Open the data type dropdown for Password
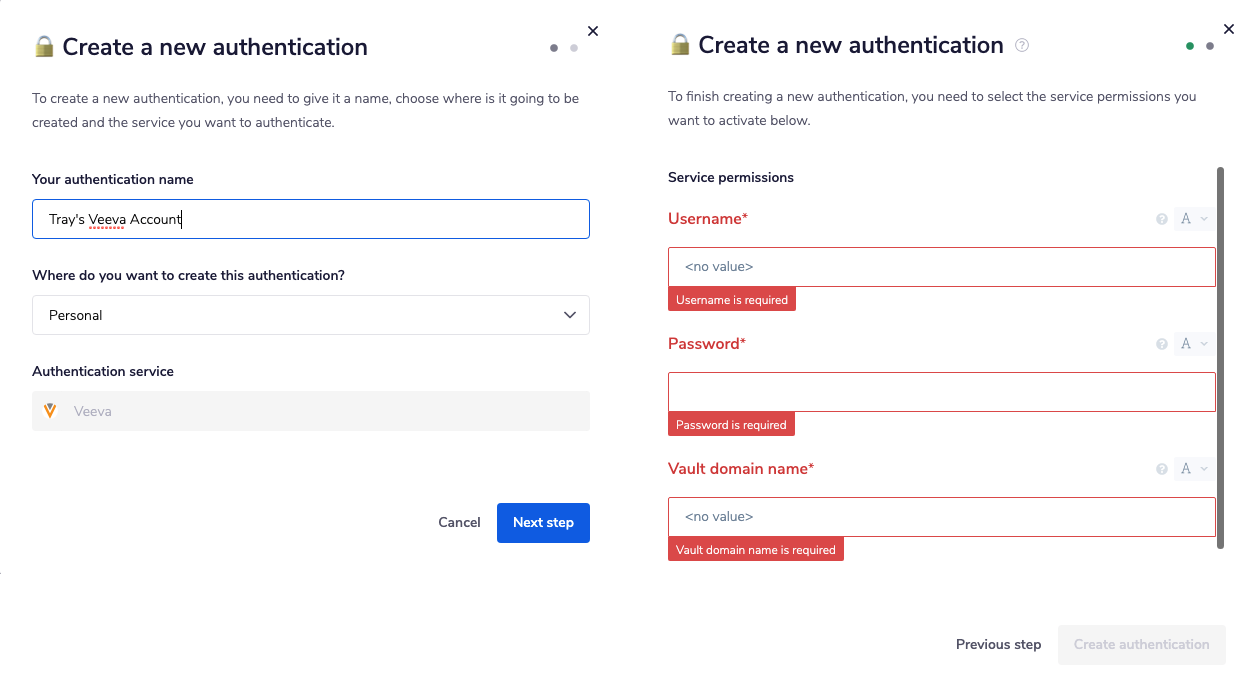Image resolution: width=1251 pixels, height=676 pixels. [1193, 343]
